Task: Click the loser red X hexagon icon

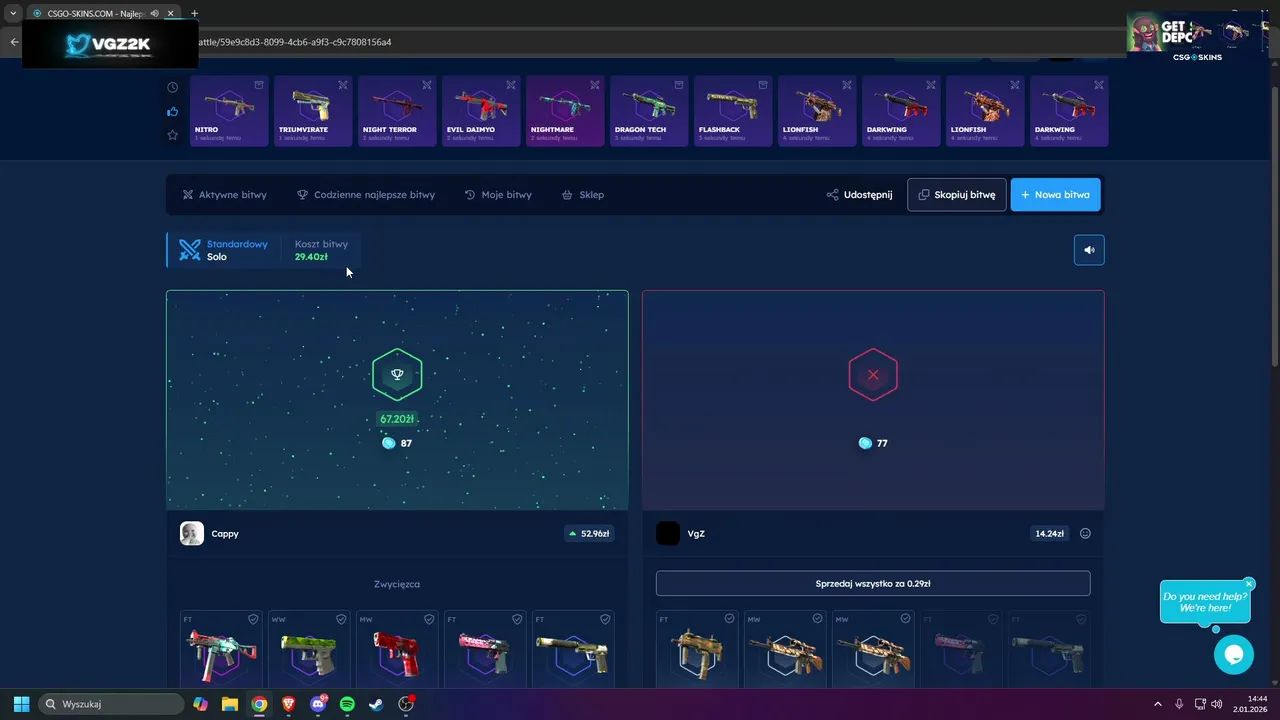Action: coord(873,374)
